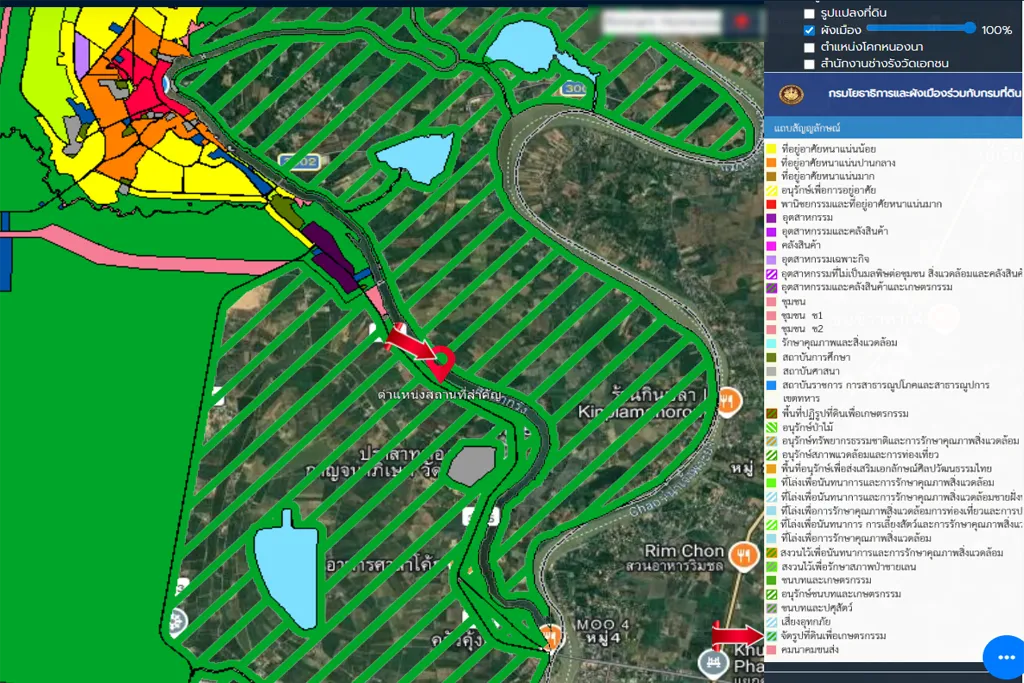Enable the รูปแปลงที่ดิน layer checkbox

pos(809,13)
